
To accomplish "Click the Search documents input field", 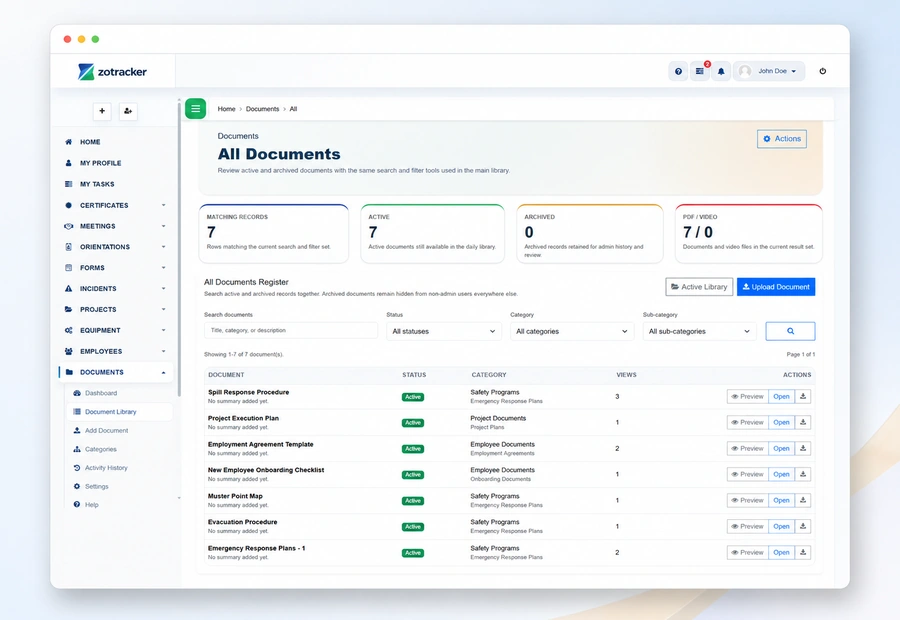I will point(291,331).
